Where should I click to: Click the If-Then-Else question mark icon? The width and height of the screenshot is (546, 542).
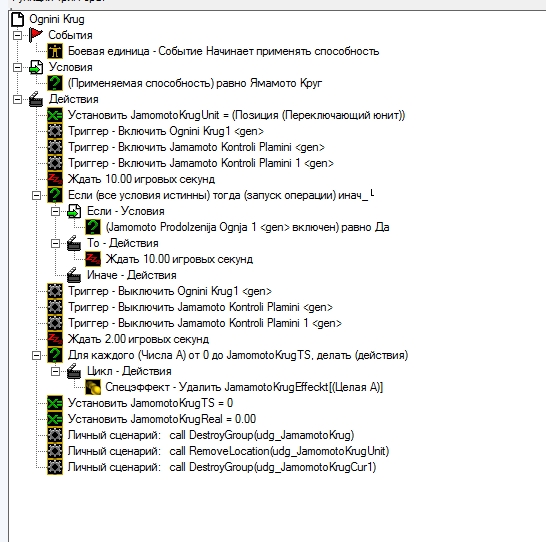55,195
